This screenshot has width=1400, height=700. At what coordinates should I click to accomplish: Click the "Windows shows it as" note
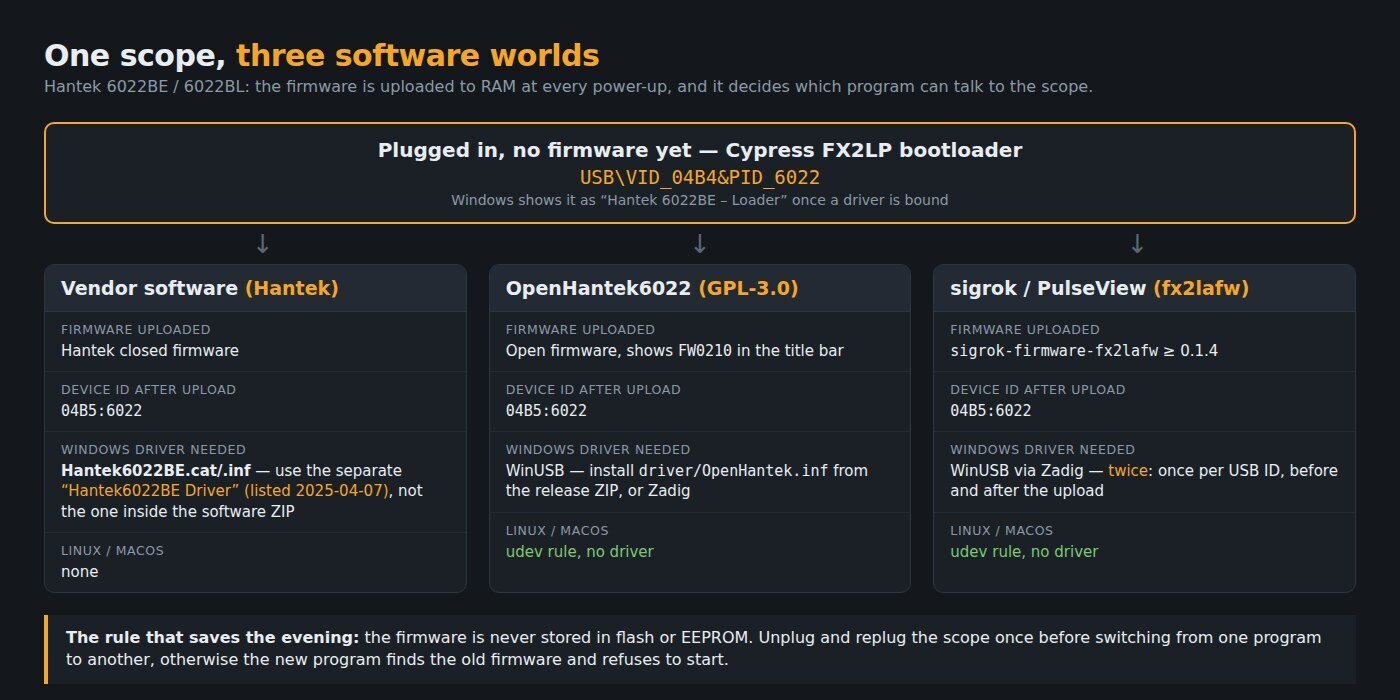coord(700,200)
